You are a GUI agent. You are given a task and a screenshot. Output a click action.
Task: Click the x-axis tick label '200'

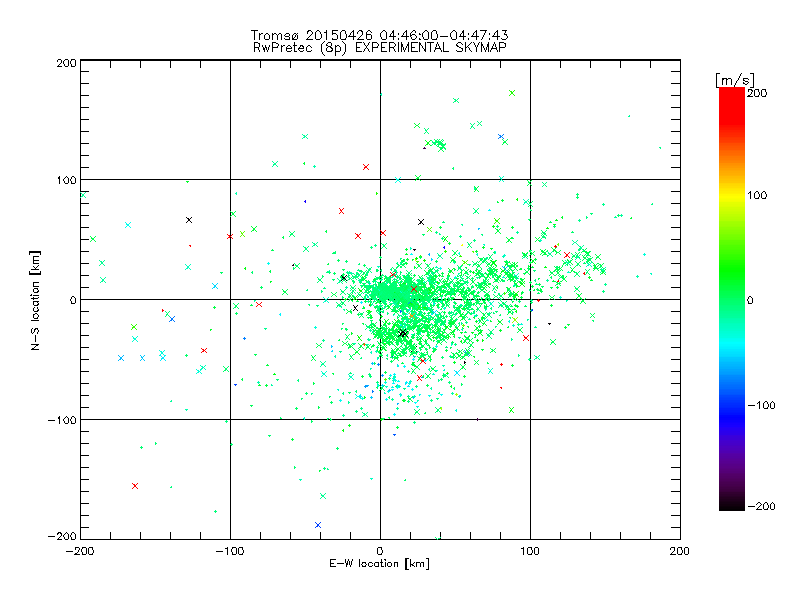680,551
